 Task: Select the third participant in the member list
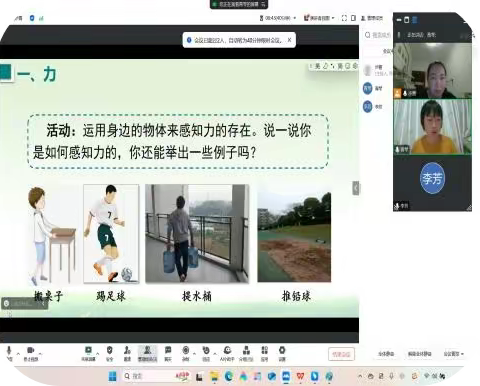(x=377, y=107)
